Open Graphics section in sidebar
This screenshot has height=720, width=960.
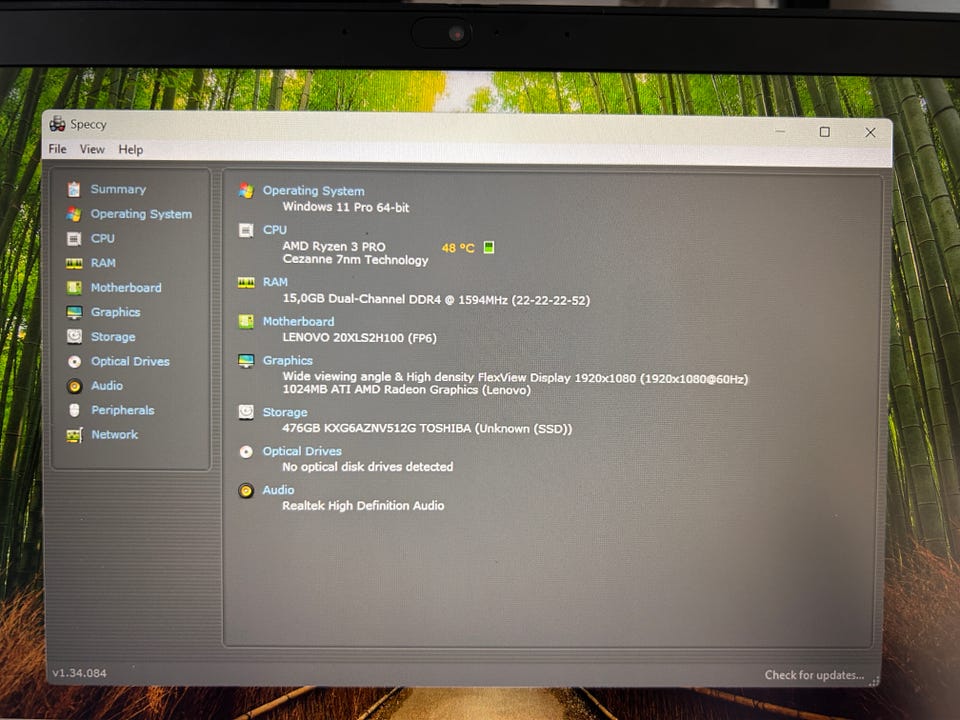click(116, 312)
